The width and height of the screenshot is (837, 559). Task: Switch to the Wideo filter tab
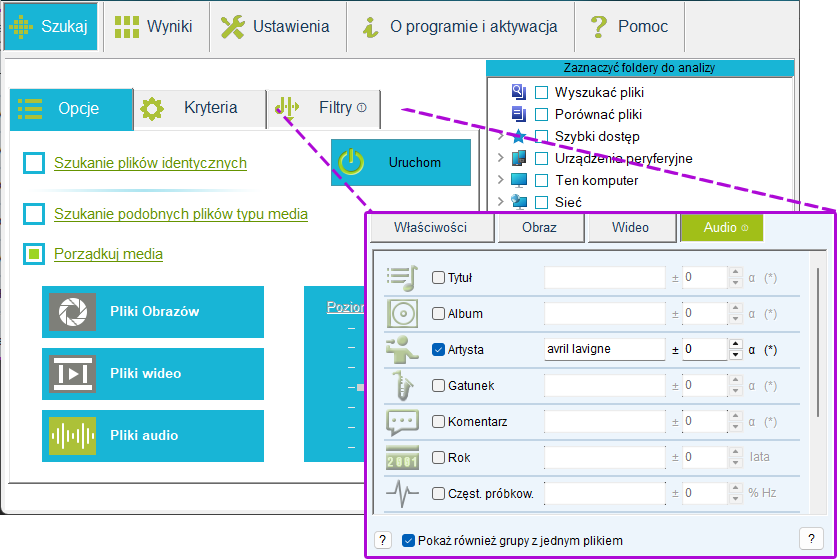630,227
